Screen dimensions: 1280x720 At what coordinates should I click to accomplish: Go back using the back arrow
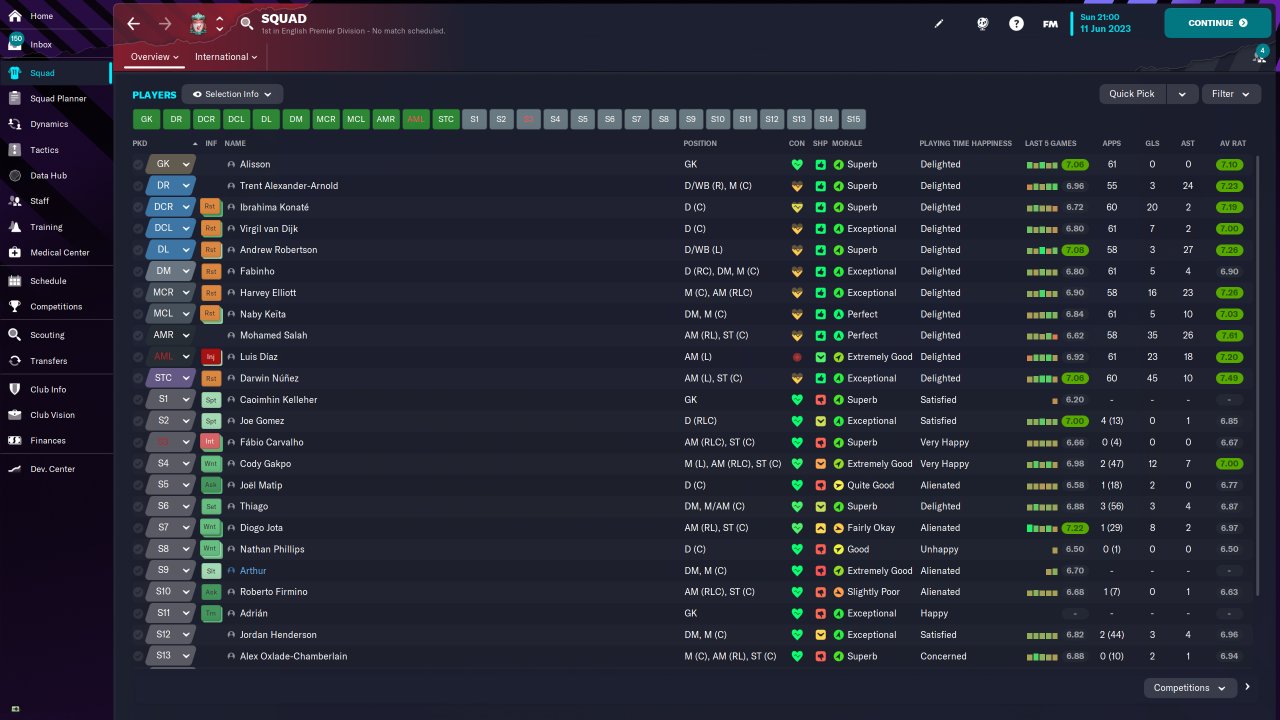point(133,23)
